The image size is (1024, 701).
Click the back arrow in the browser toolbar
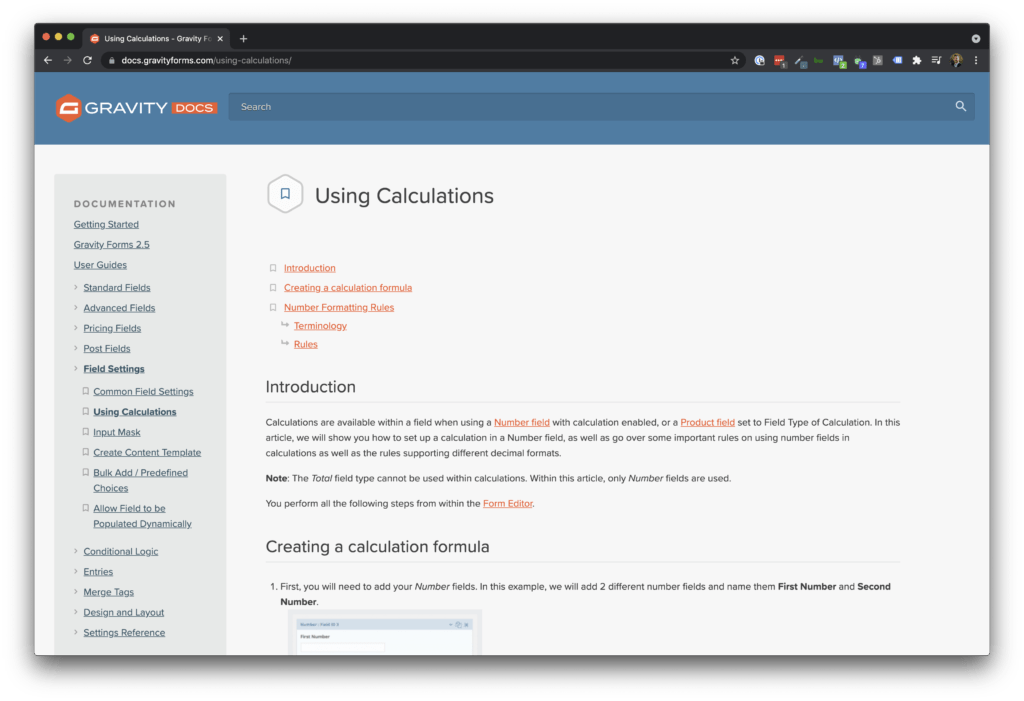(47, 60)
